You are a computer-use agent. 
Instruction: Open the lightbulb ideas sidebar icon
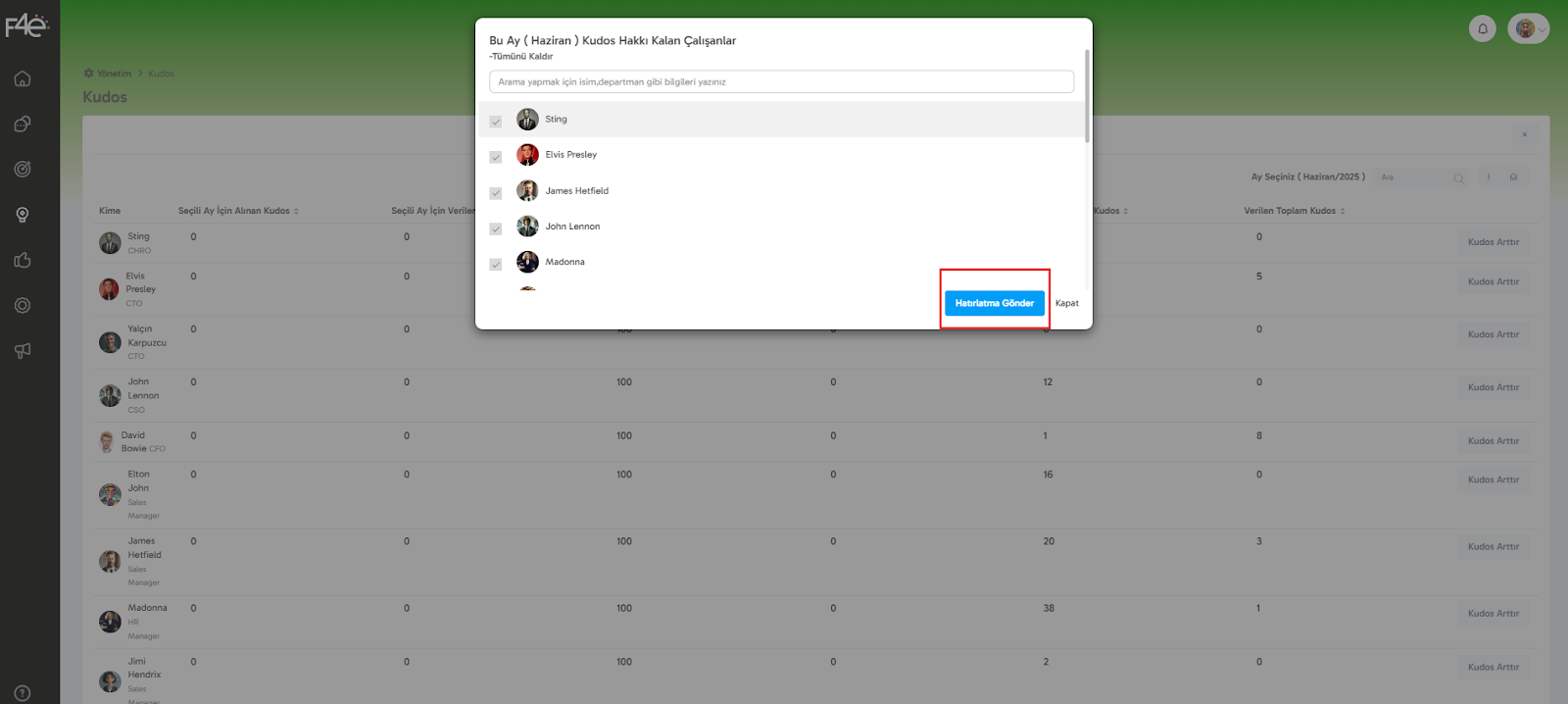(23, 215)
